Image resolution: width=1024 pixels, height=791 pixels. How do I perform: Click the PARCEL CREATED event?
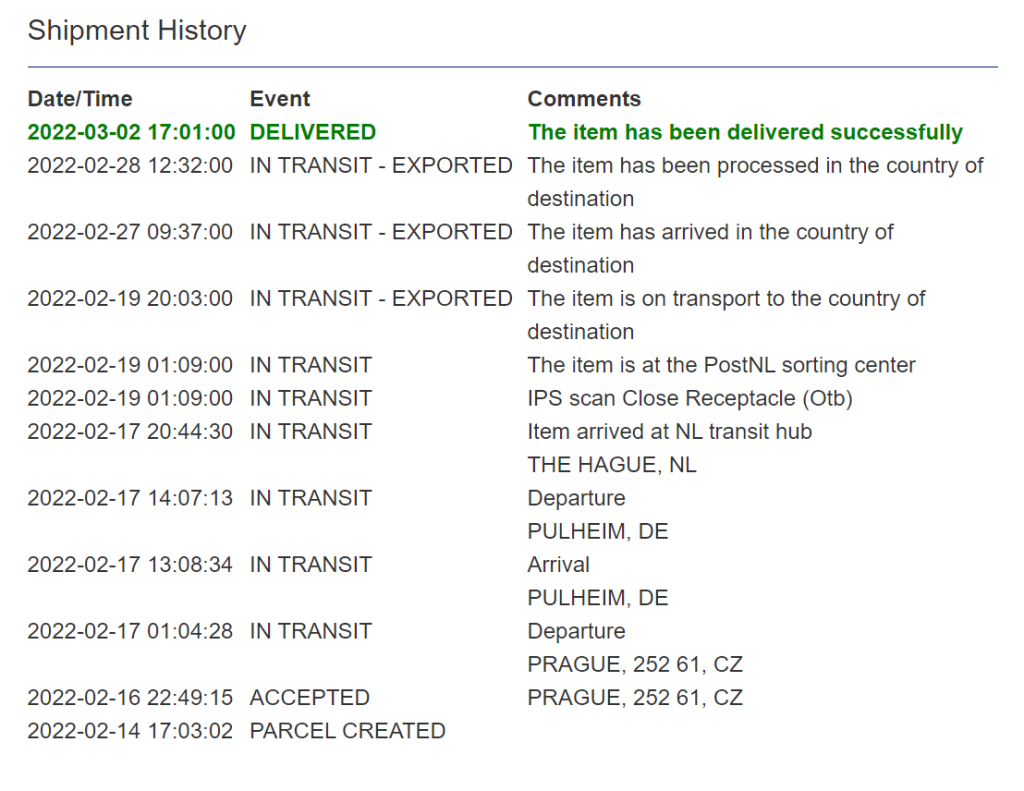(x=347, y=731)
